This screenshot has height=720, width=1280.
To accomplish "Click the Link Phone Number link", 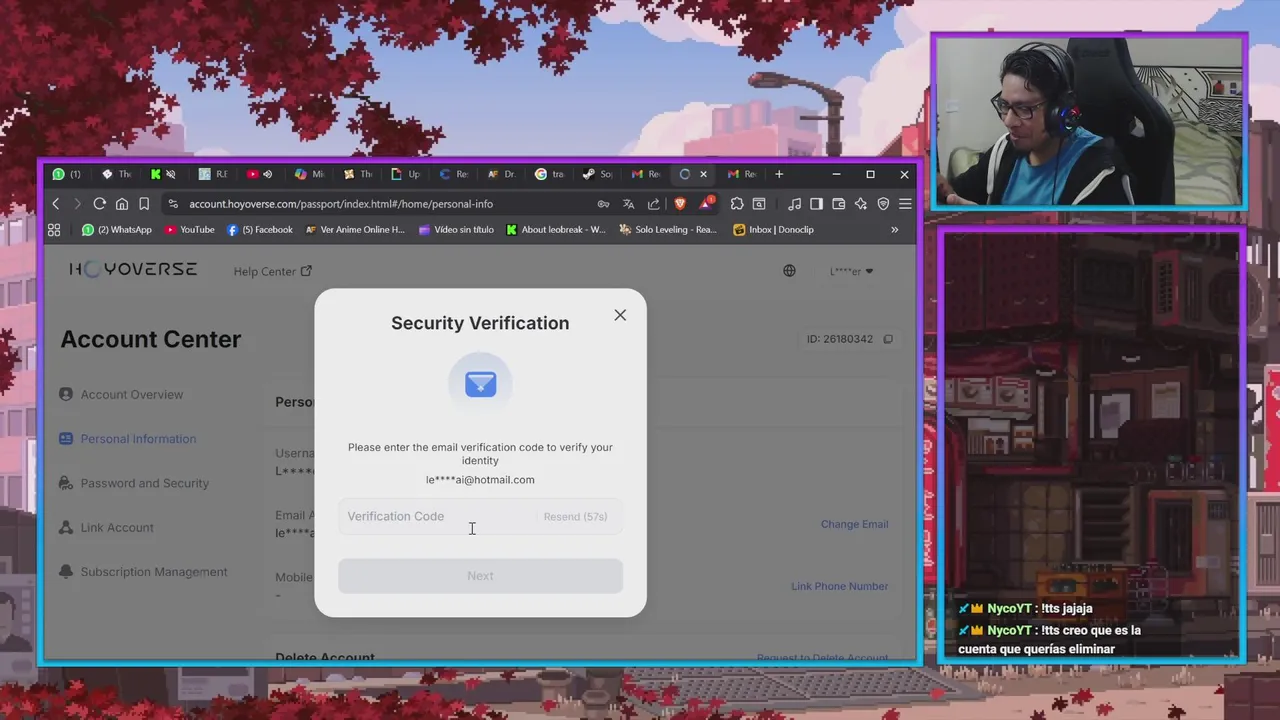I will [x=839, y=586].
